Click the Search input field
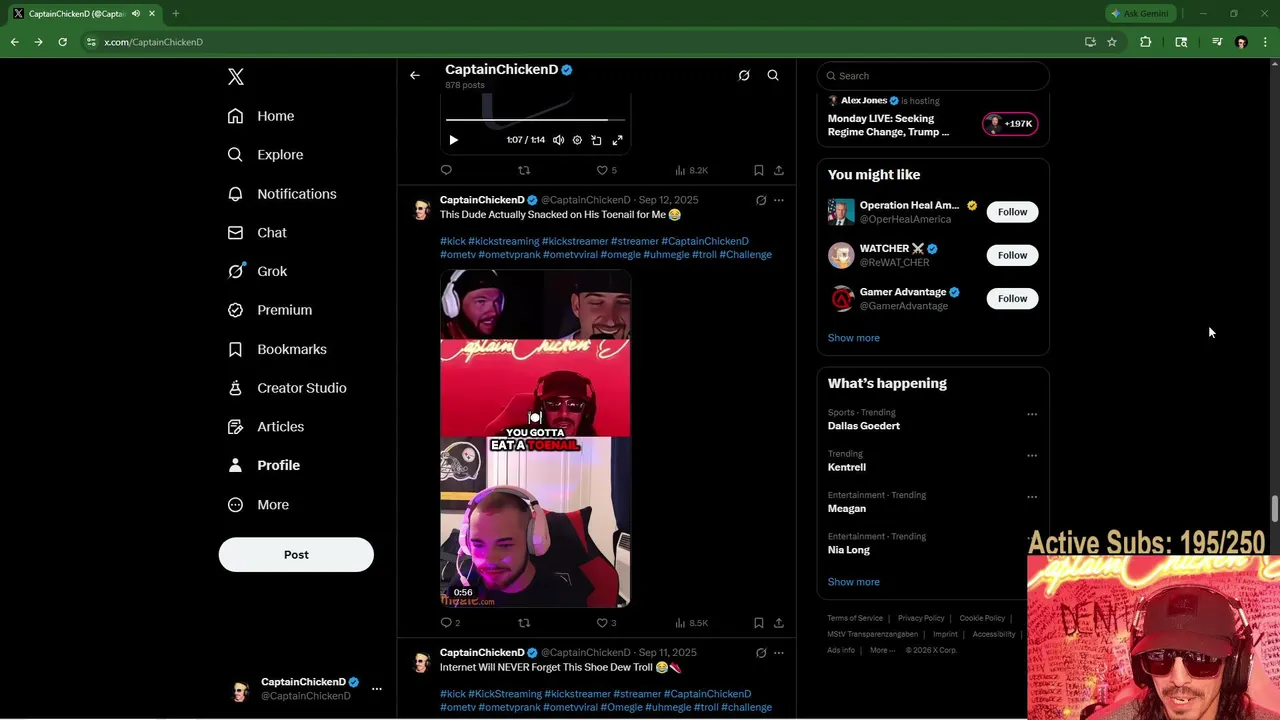Screen dimensions: 1280x720 (933, 76)
